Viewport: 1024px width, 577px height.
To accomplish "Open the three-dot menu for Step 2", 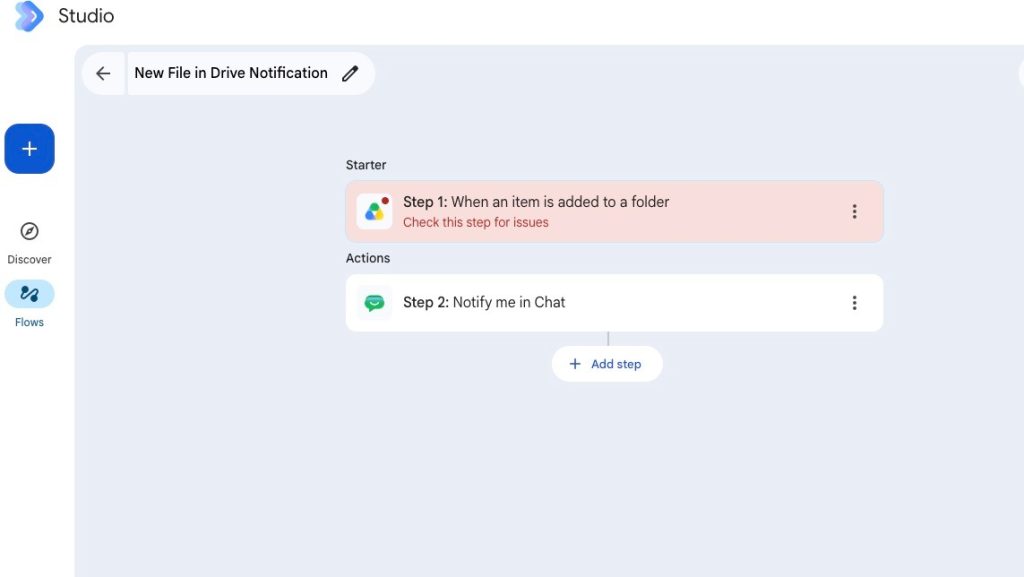I will pos(854,303).
